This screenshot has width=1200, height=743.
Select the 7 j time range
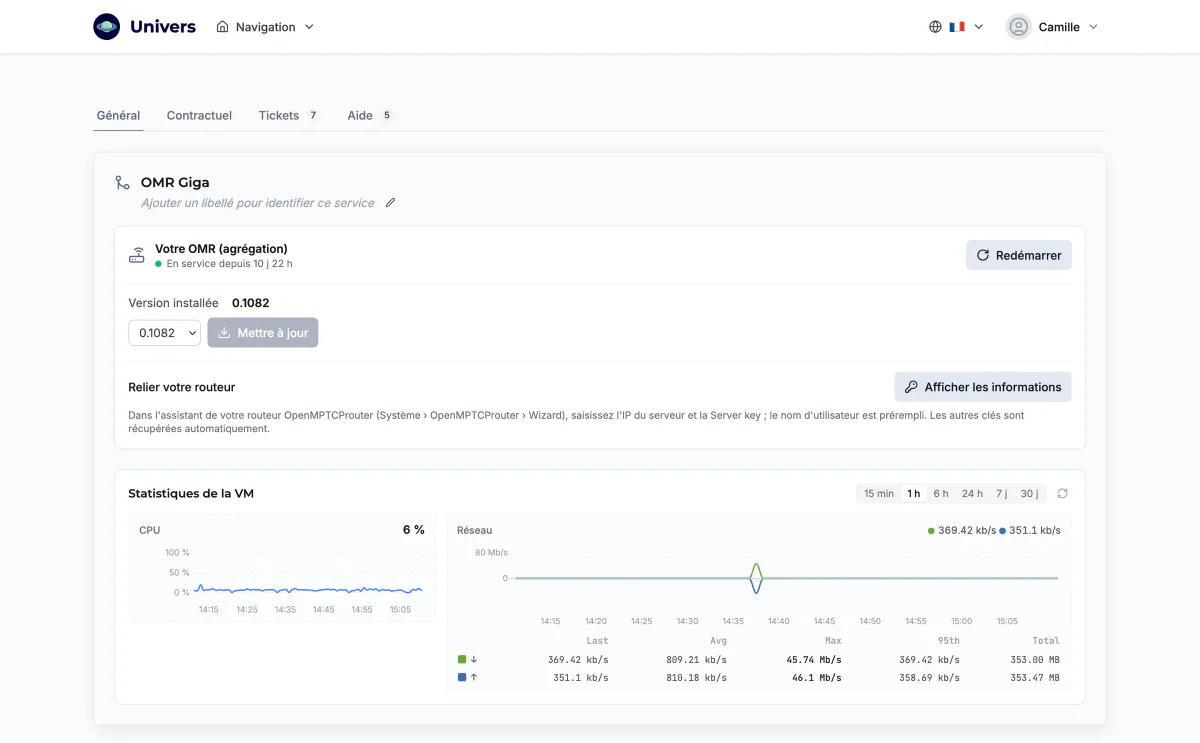click(1001, 494)
